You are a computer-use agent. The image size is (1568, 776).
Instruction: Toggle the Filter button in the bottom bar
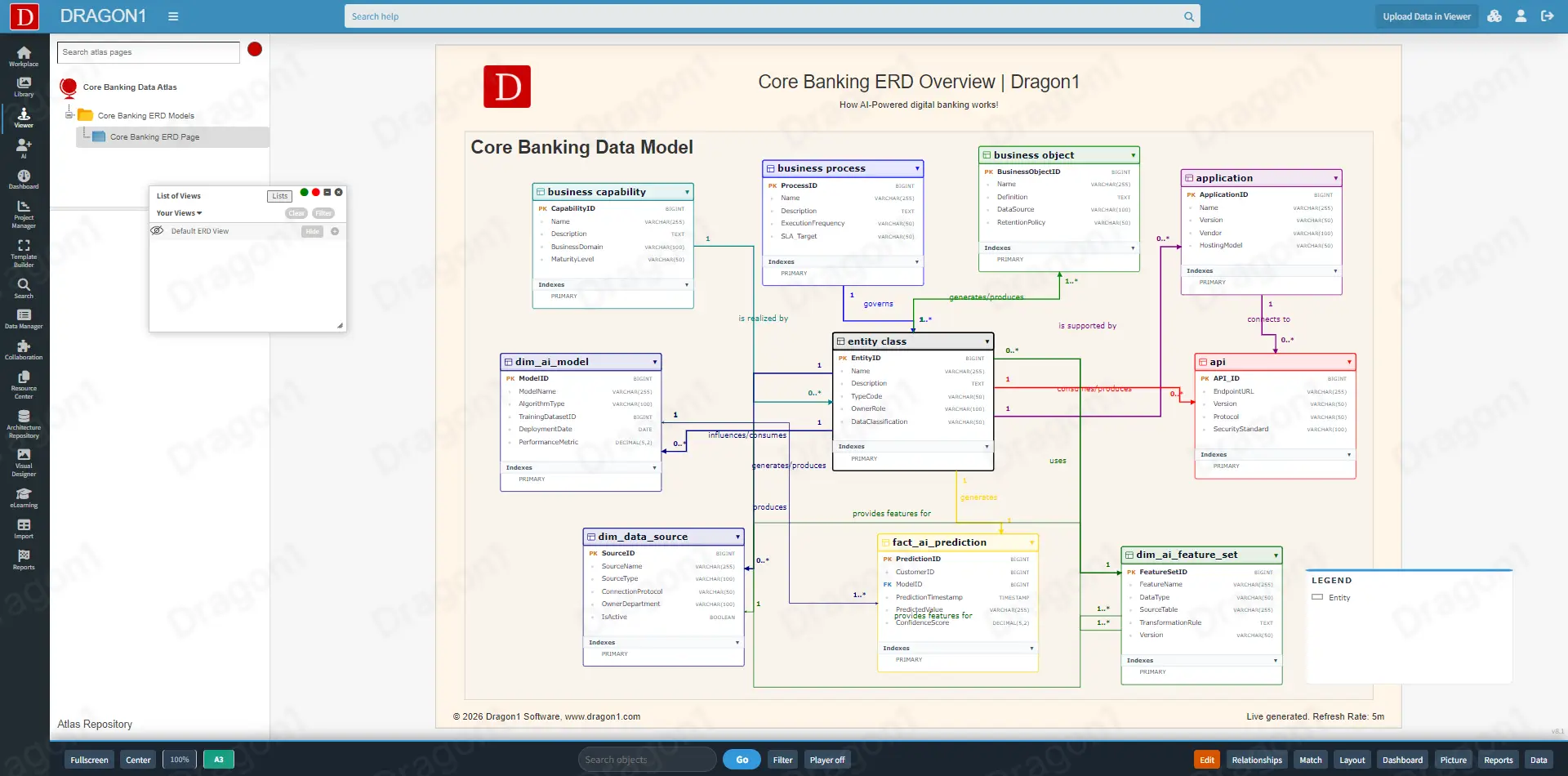[782, 760]
